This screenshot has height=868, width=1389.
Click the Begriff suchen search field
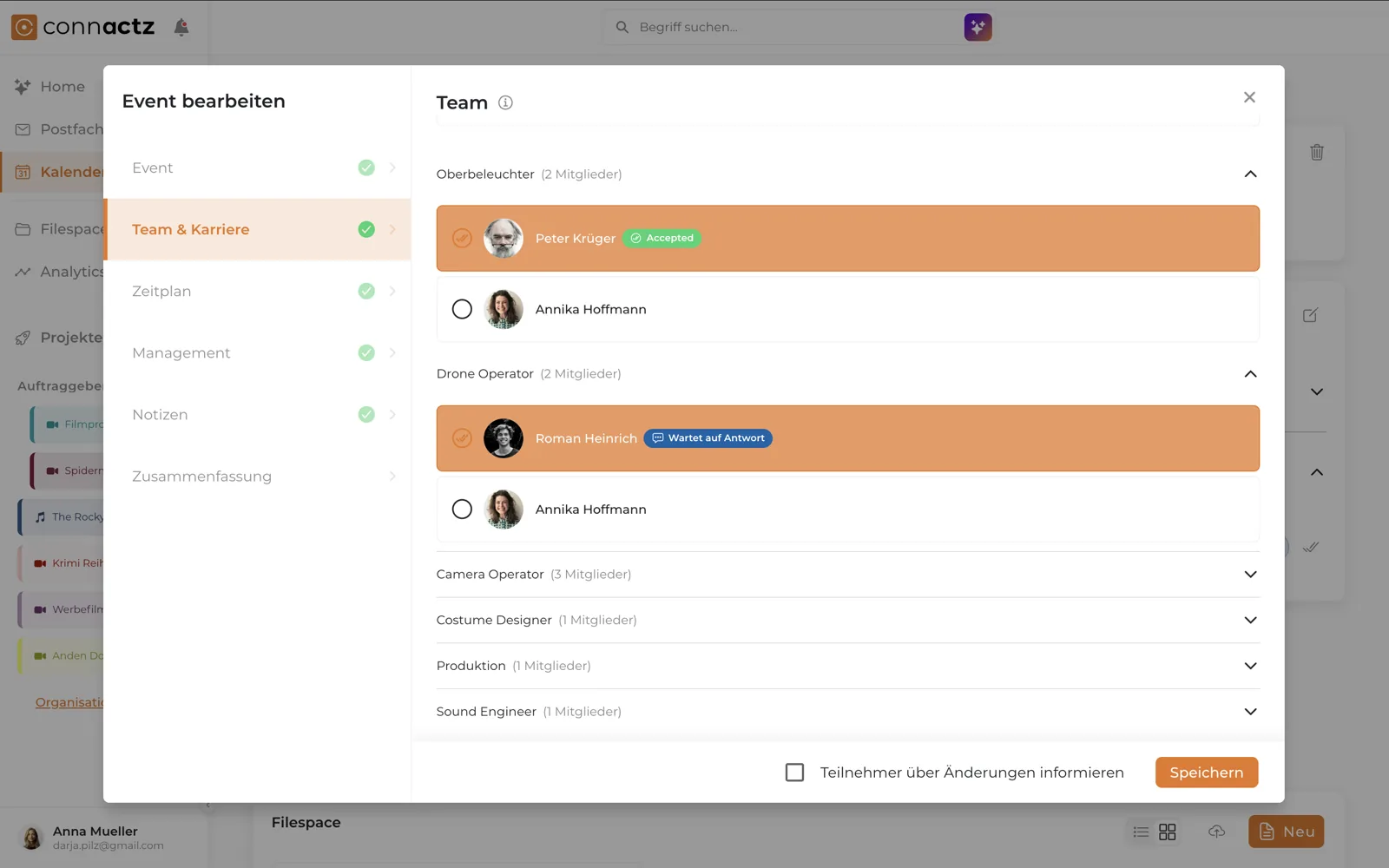tap(797, 27)
